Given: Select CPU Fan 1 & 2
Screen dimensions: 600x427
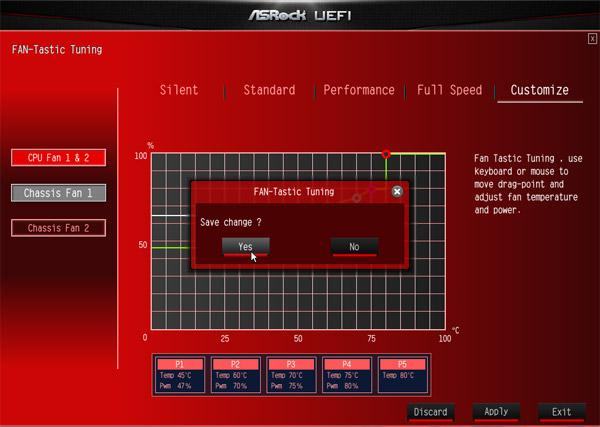Looking at the screenshot, I should 59,158.
